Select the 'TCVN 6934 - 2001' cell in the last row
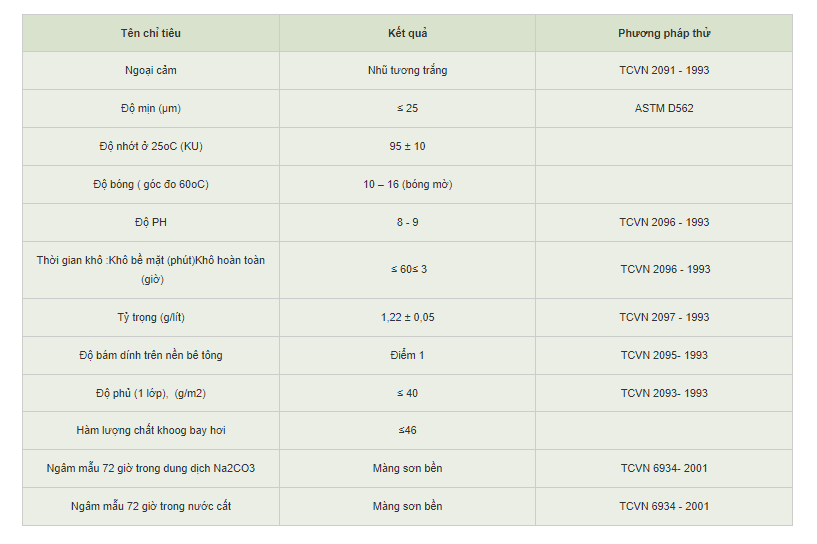The image size is (817, 544). pyautogui.click(x=664, y=506)
